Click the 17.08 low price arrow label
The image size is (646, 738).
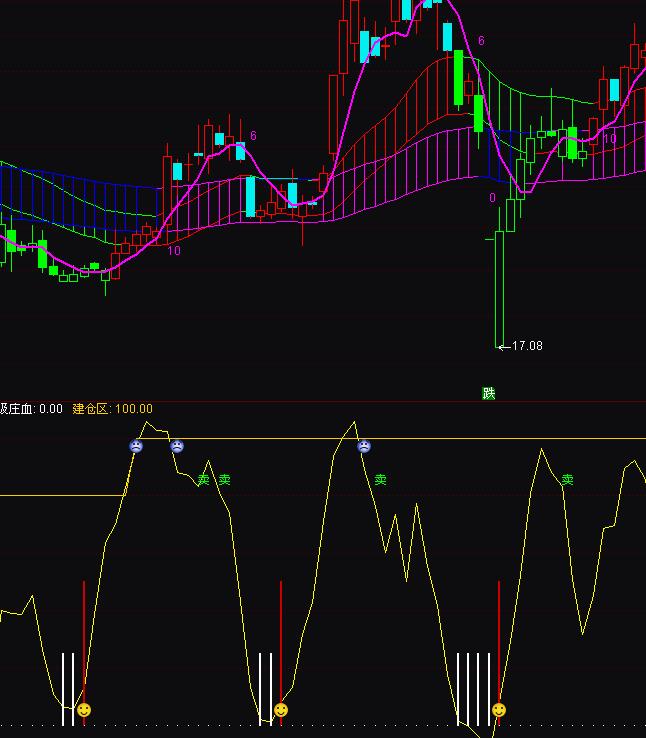tap(521, 346)
